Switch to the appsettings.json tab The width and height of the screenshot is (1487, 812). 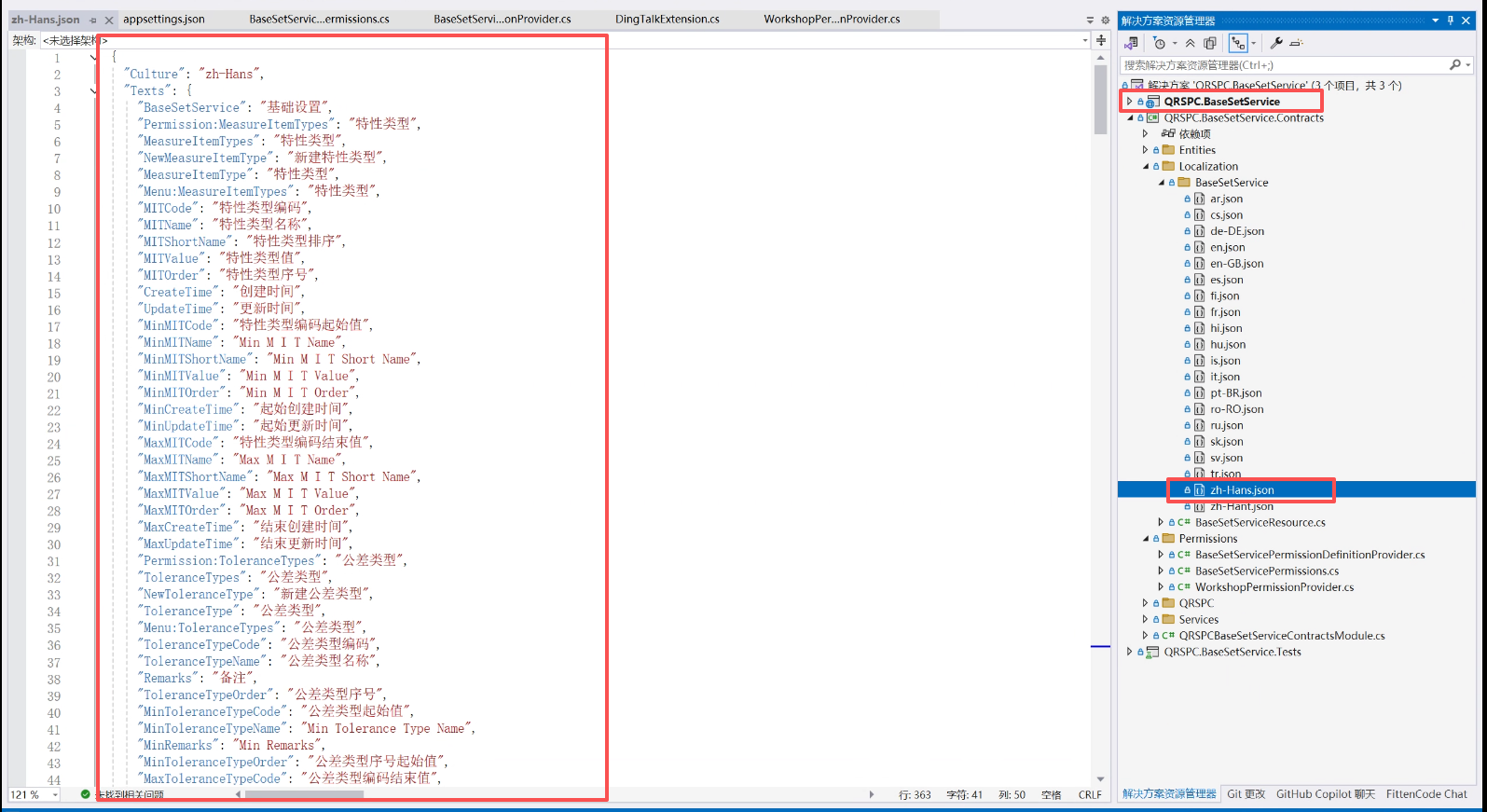[164, 20]
